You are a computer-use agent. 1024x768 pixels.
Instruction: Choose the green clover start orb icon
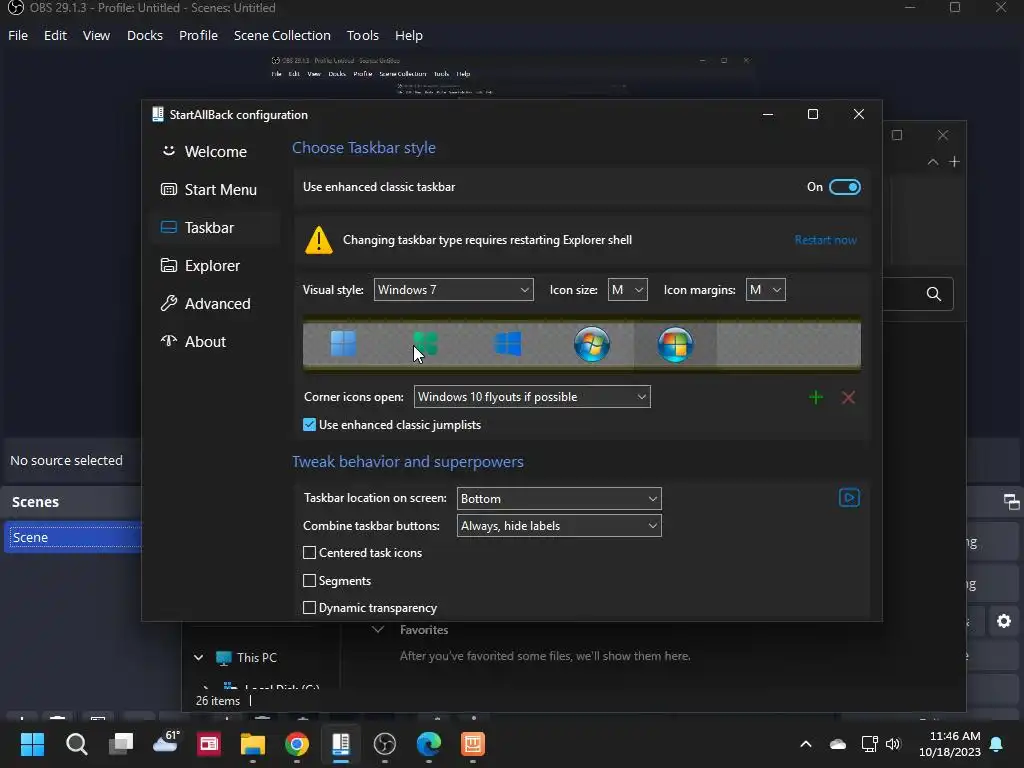pyautogui.click(x=426, y=344)
